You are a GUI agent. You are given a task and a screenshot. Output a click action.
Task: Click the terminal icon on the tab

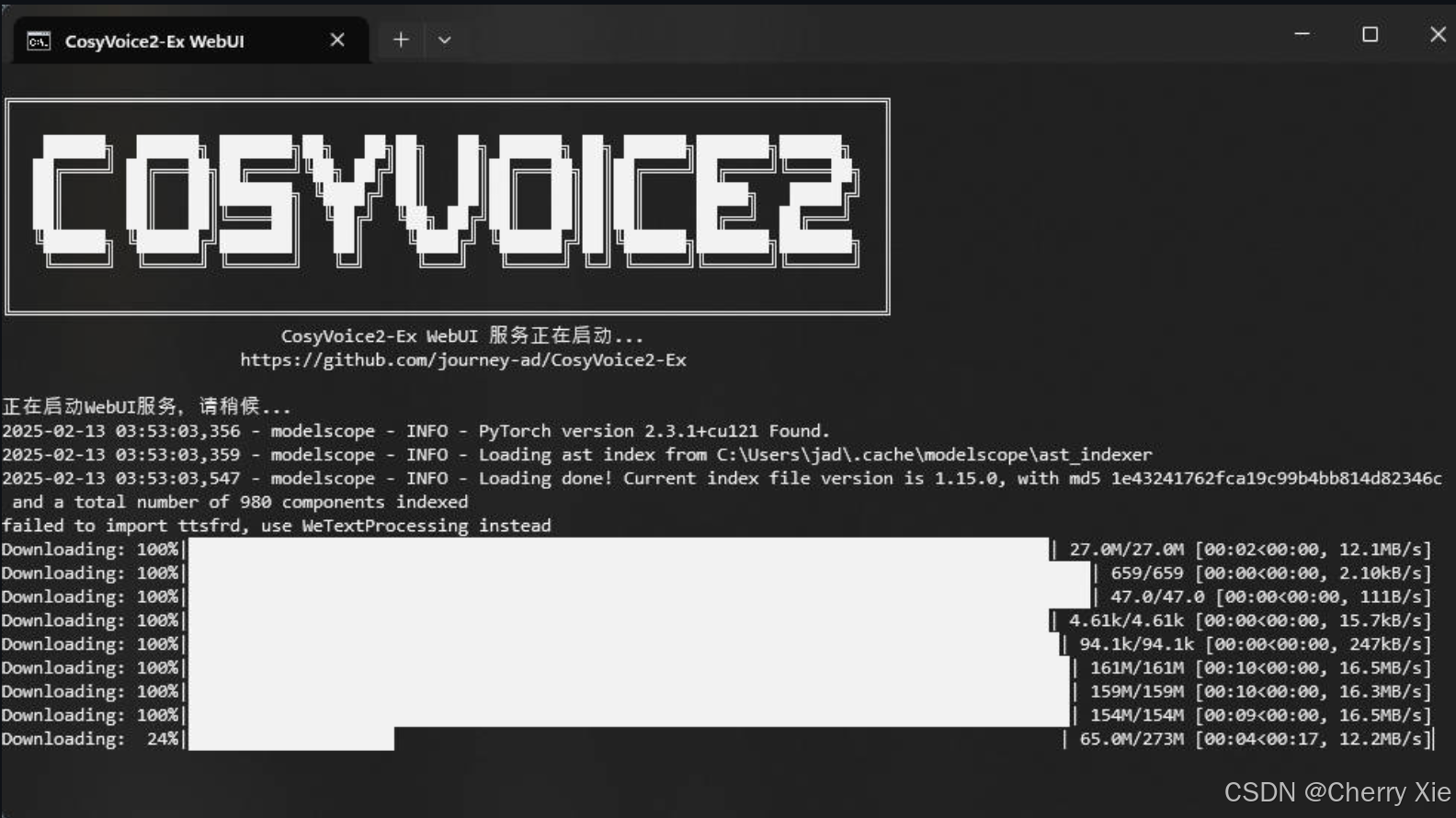coord(39,40)
